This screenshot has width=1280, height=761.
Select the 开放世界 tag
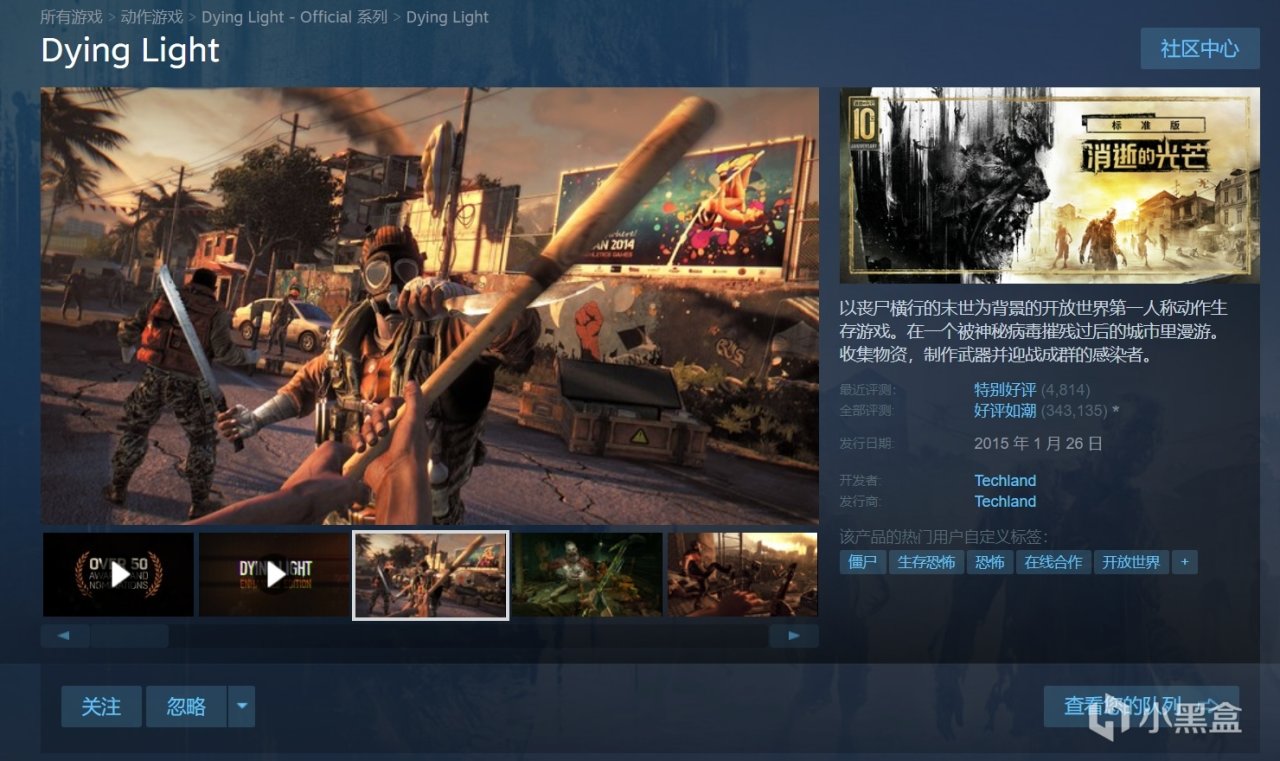tap(1131, 562)
